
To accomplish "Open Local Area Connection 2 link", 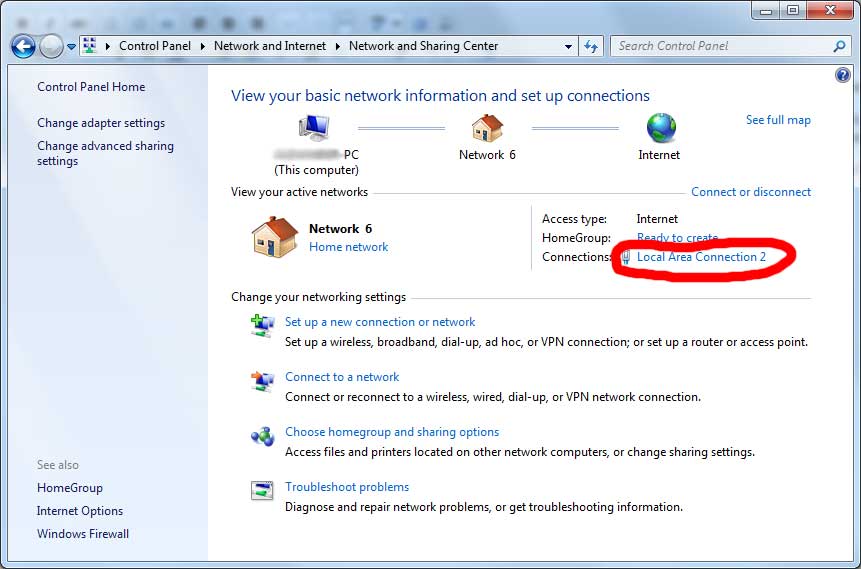I will (701, 256).
